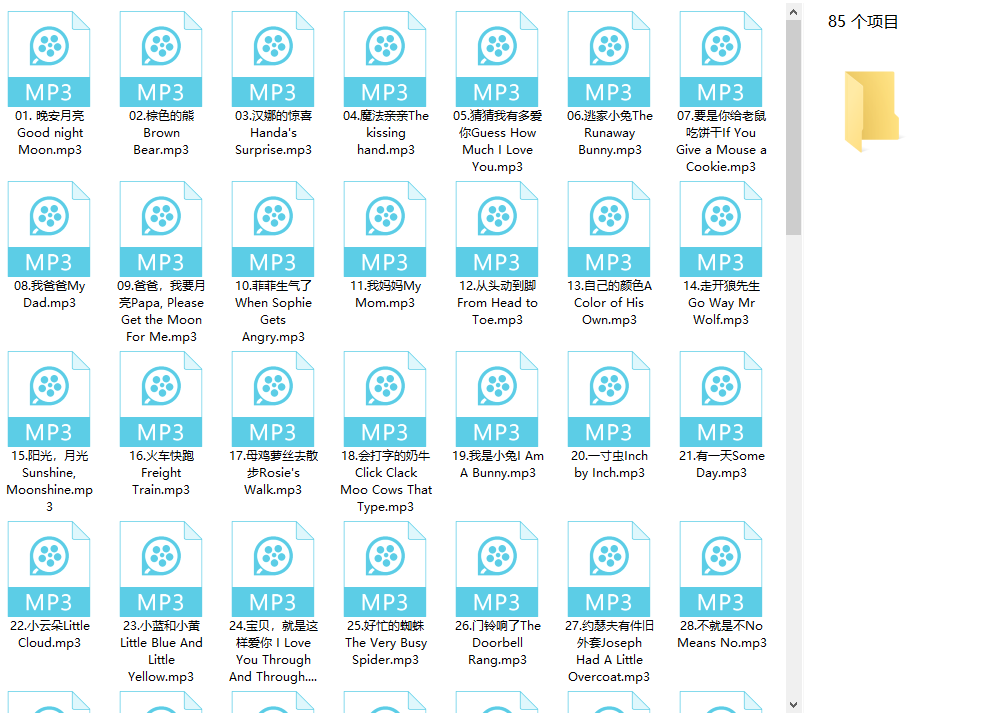998x722 pixels.
Task: Select the 28.不就是不 No Means No icon
Action: (x=721, y=569)
